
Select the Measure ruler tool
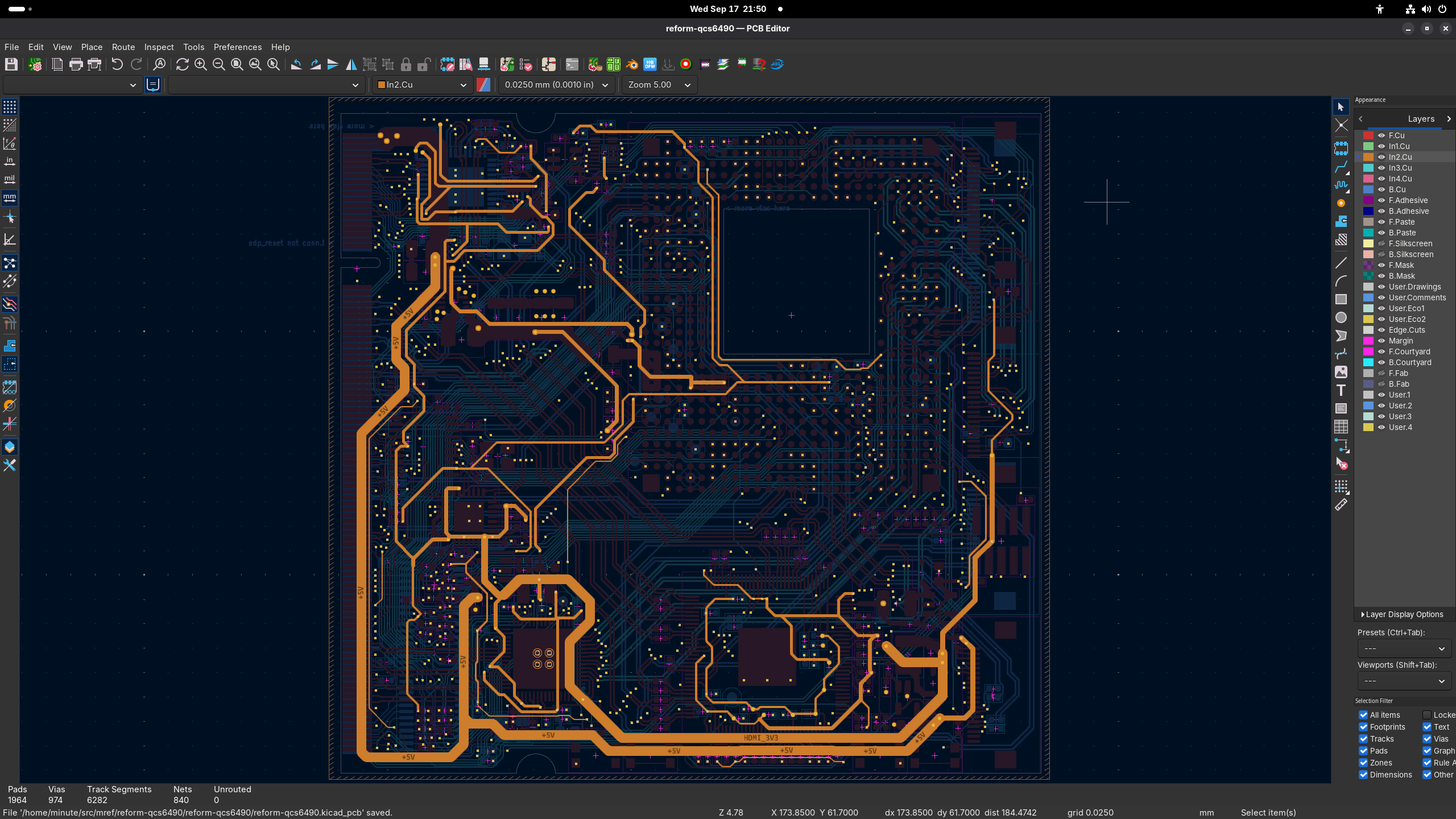[x=1341, y=505]
